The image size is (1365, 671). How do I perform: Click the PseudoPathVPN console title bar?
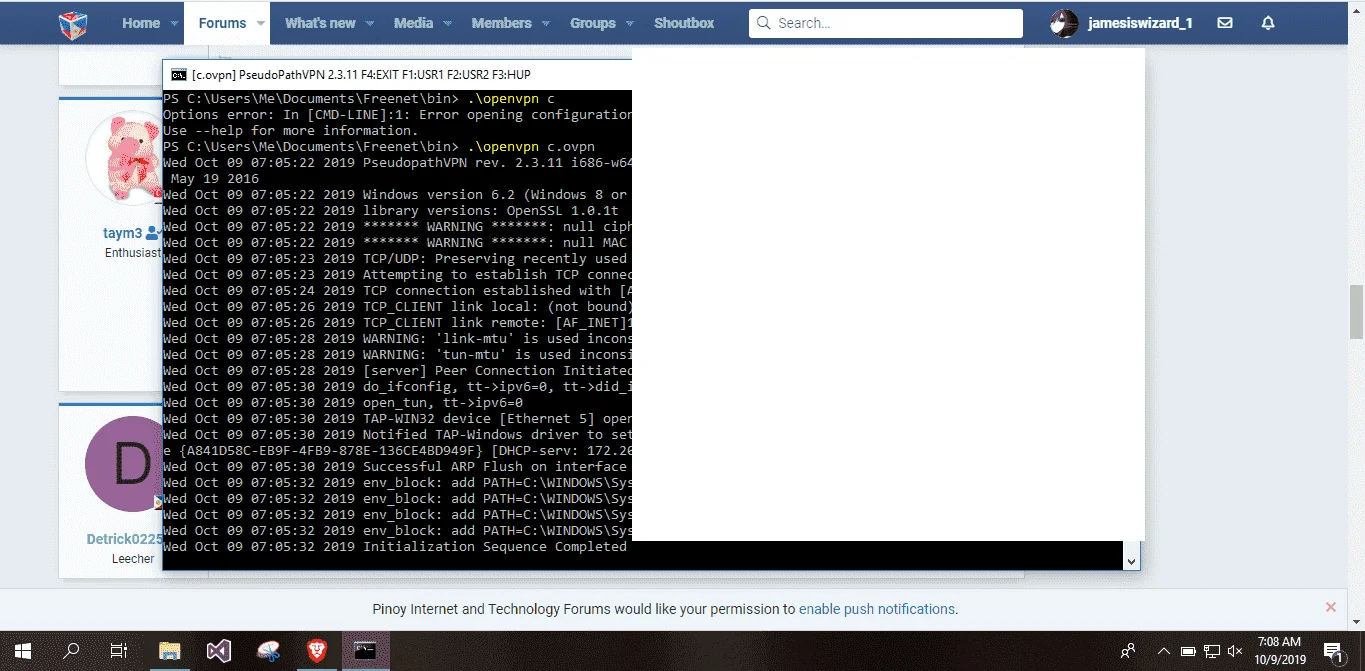[x=398, y=75]
